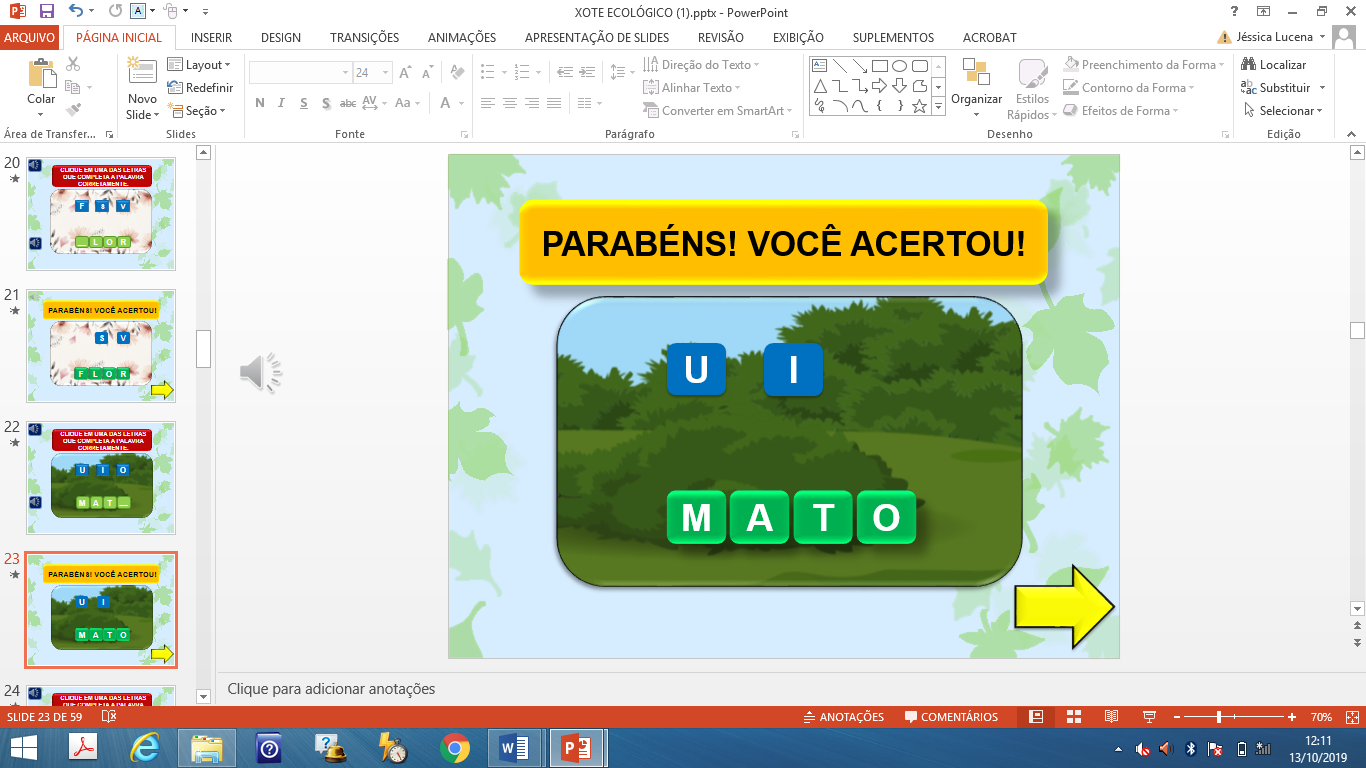Viewport: 1366px width, 768px height.
Task: Expand the Selecionar dropdown
Action: (x=1284, y=111)
